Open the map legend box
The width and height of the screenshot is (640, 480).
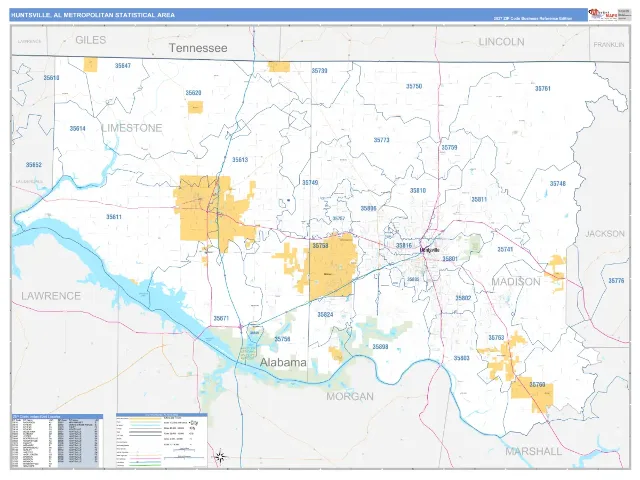point(162,441)
